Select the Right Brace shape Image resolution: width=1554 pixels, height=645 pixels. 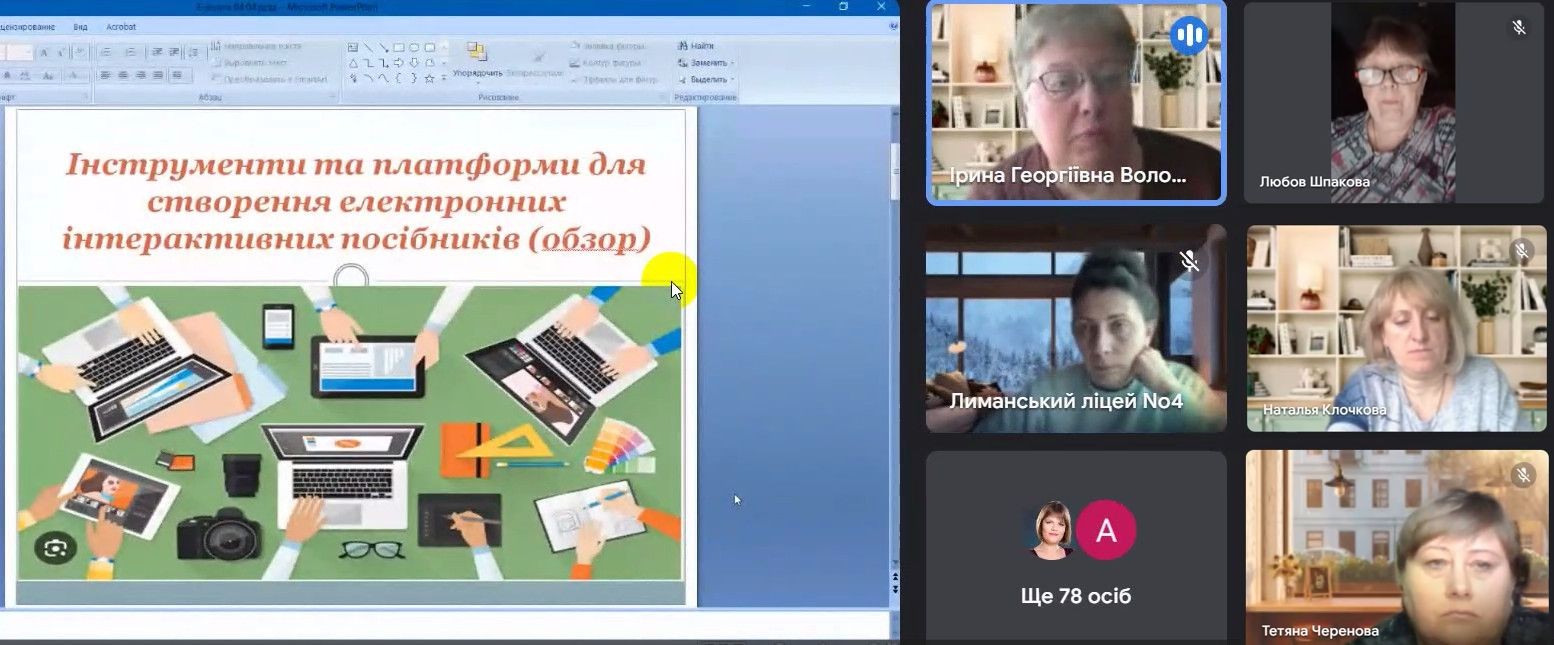(x=414, y=78)
